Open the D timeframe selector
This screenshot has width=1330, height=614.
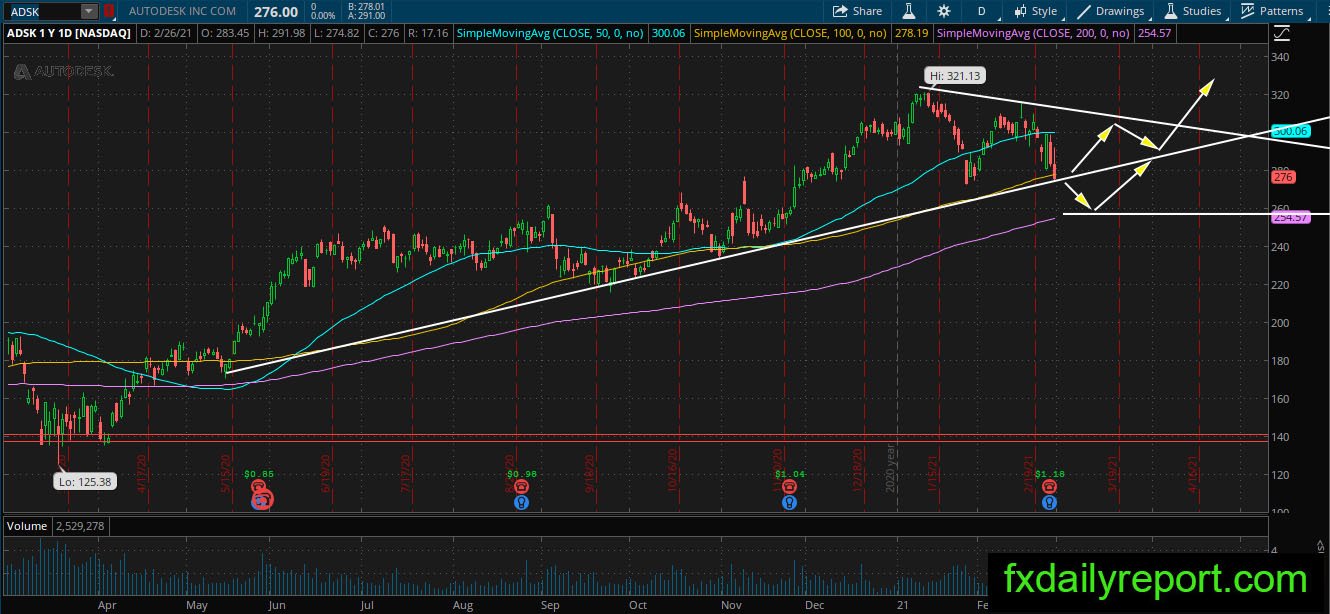click(982, 11)
